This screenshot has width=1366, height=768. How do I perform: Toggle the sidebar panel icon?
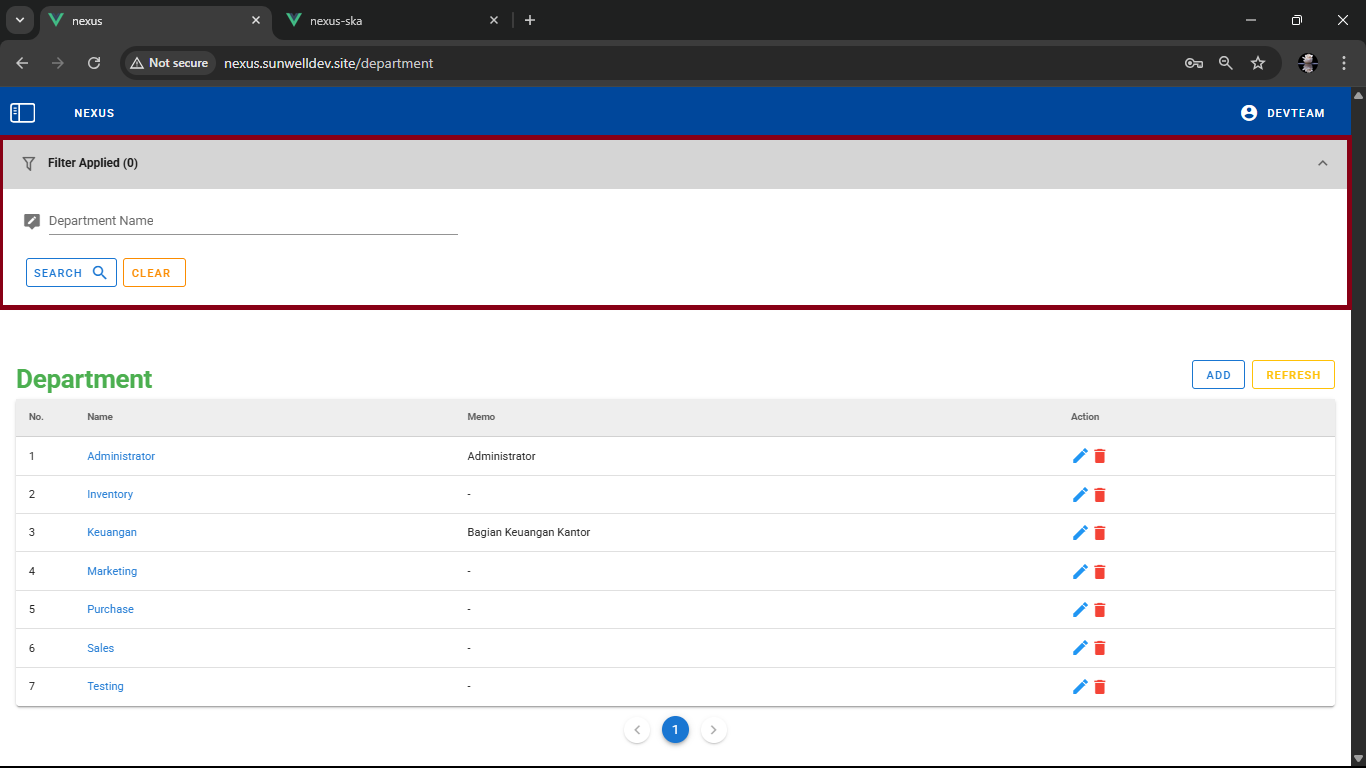[x=23, y=113]
